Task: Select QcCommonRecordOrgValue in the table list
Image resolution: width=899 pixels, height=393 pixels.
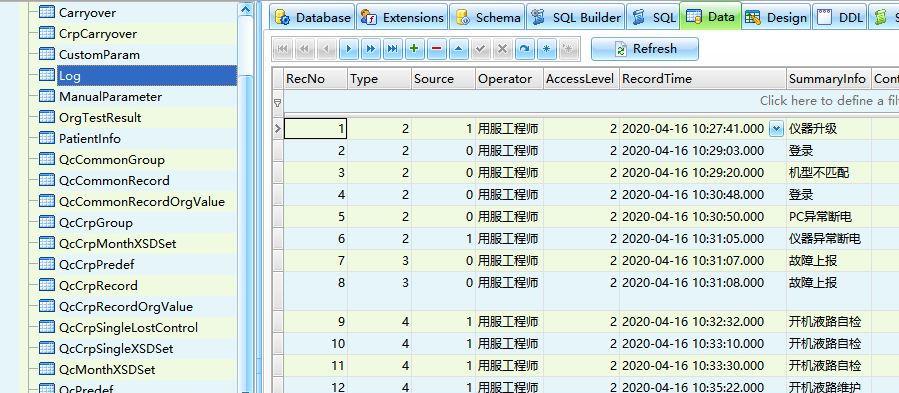Action: (142, 201)
